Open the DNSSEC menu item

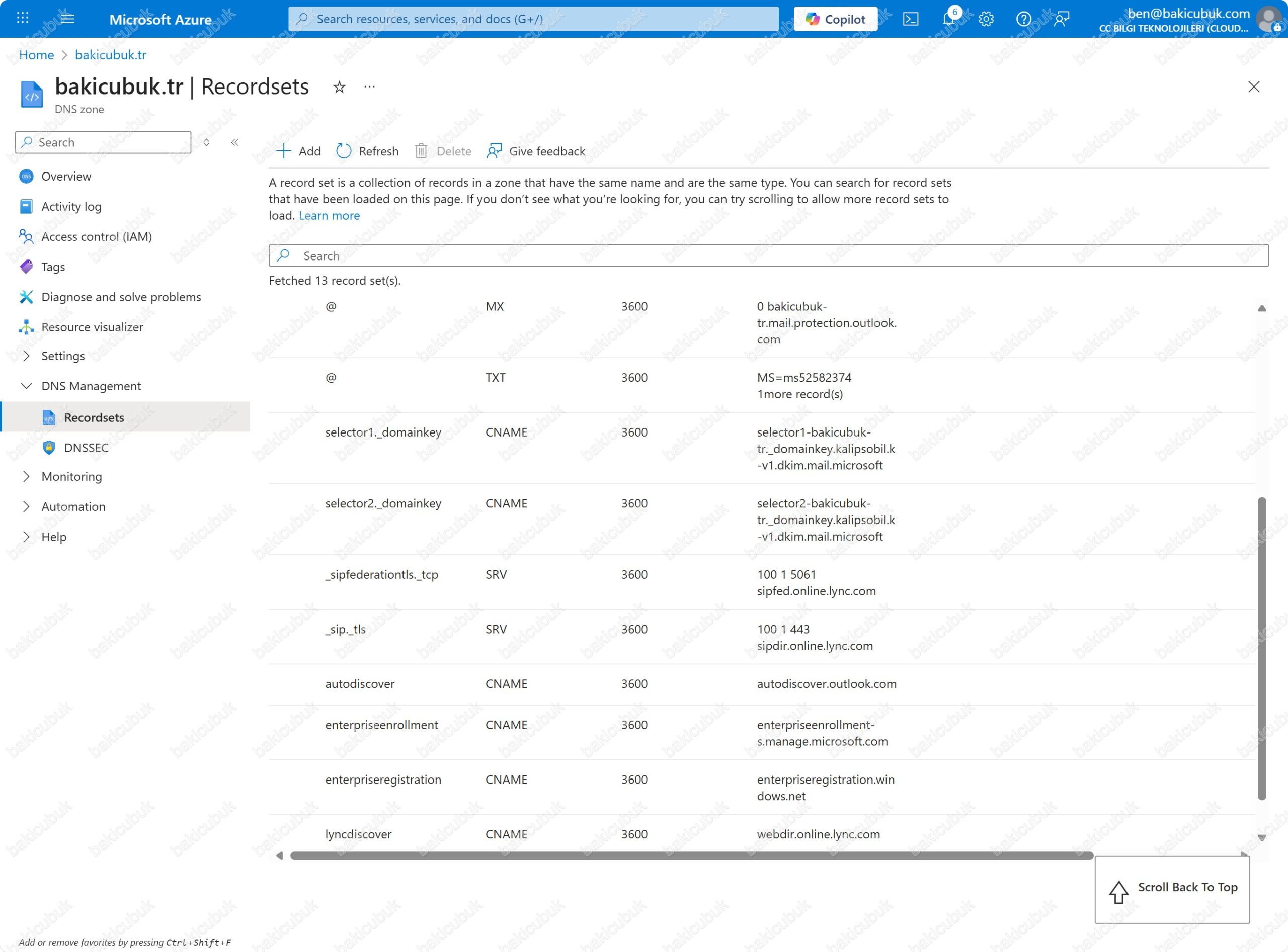click(86, 447)
